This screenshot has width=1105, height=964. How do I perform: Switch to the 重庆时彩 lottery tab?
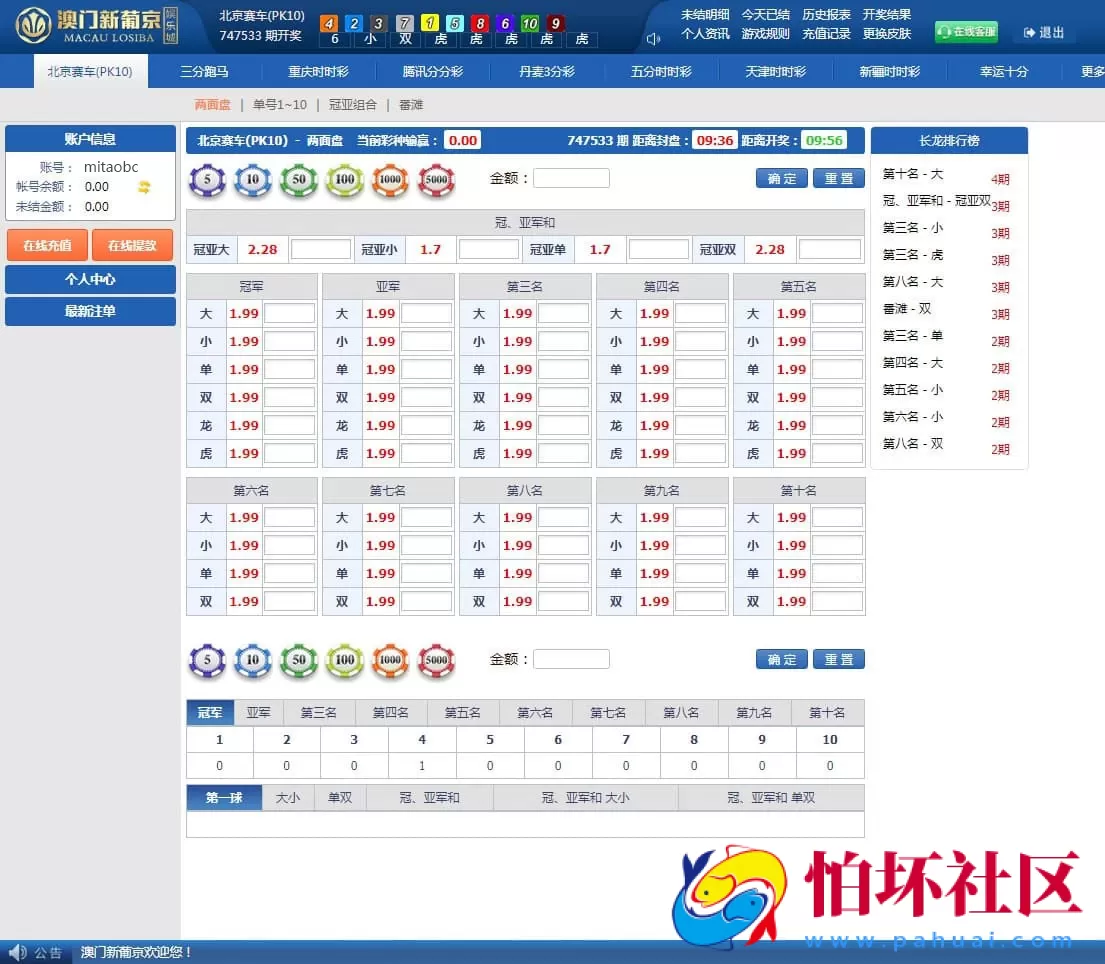point(318,70)
